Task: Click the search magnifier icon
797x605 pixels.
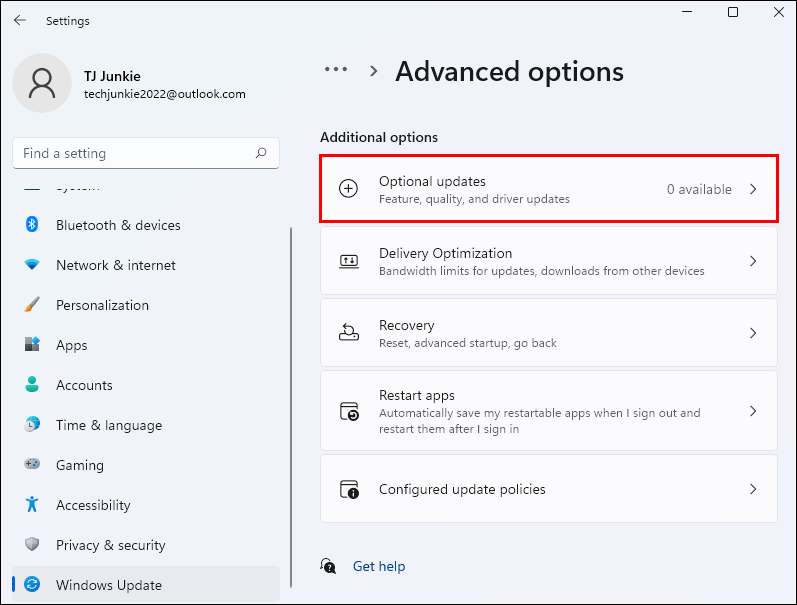Action: click(261, 153)
